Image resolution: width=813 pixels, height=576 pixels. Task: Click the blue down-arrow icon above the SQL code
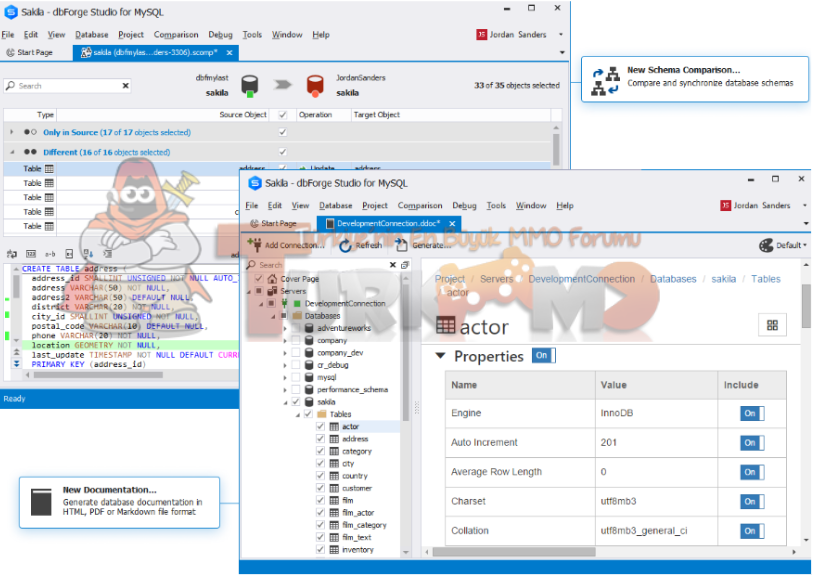(88, 254)
